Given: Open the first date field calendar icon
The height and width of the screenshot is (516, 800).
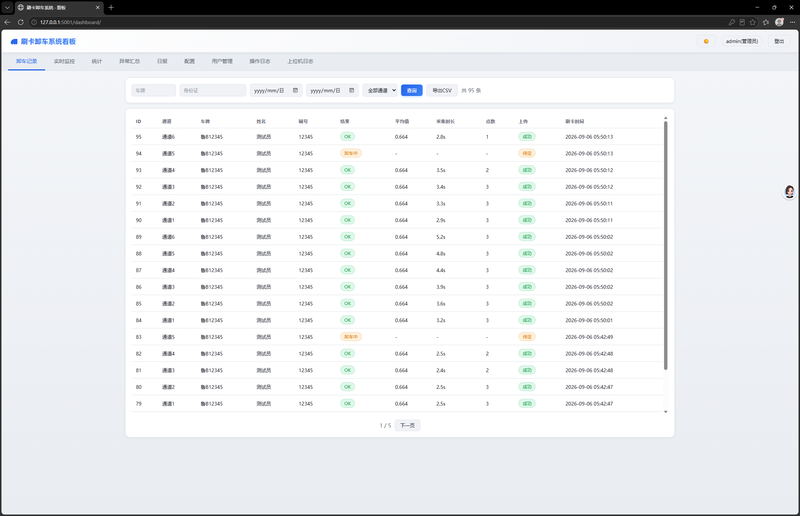Looking at the screenshot, I should click(x=295, y=90).
